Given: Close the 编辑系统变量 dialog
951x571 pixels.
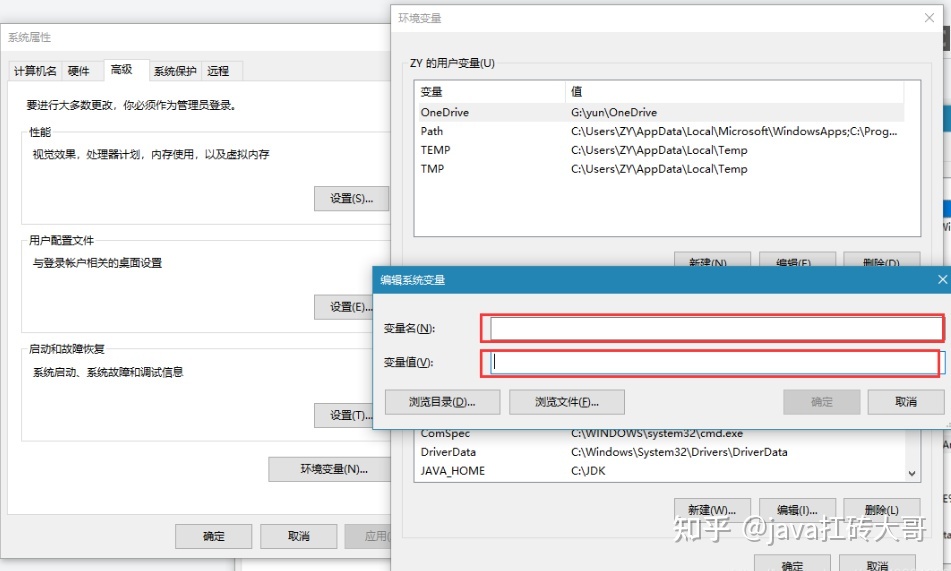Looking at the screenshot, I should (x=942, y=280).
